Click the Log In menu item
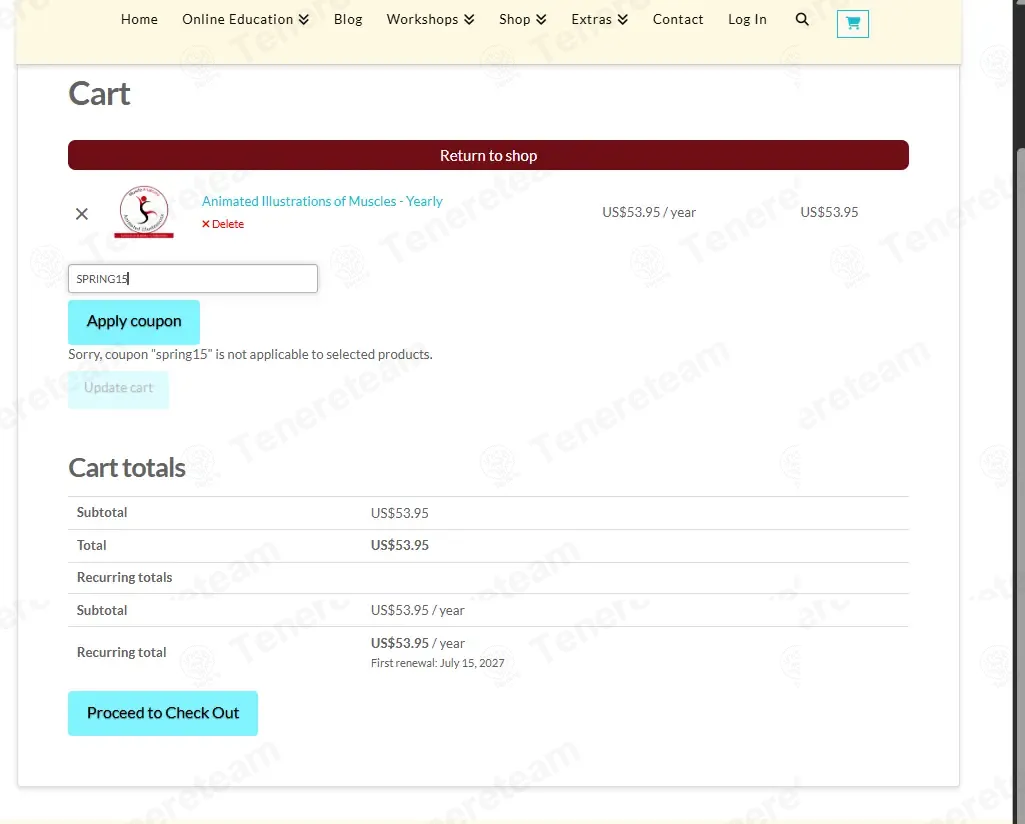This screenshot has height=824, width=1025. point(747,20)
